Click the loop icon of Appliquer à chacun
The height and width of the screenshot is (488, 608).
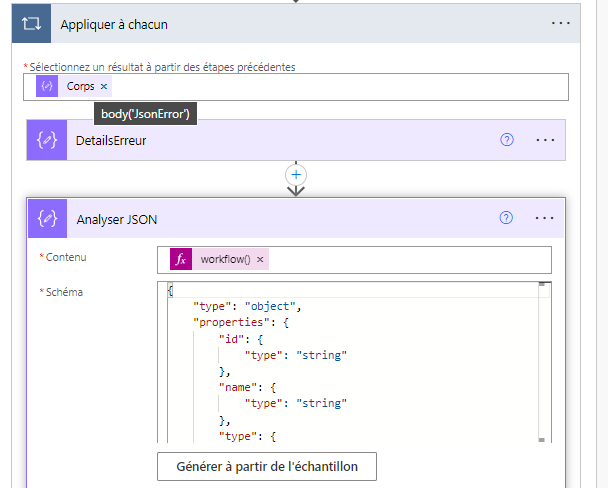coord(32,24)
